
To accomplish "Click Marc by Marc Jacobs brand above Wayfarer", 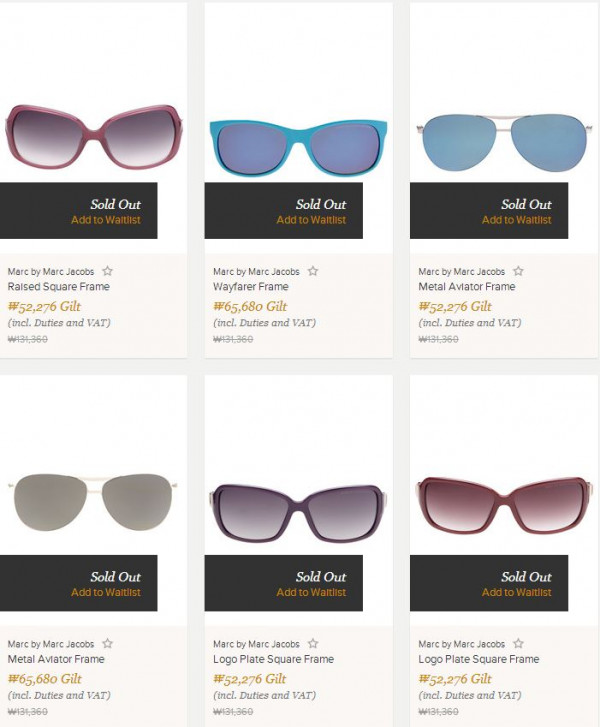I will point(256,272).
